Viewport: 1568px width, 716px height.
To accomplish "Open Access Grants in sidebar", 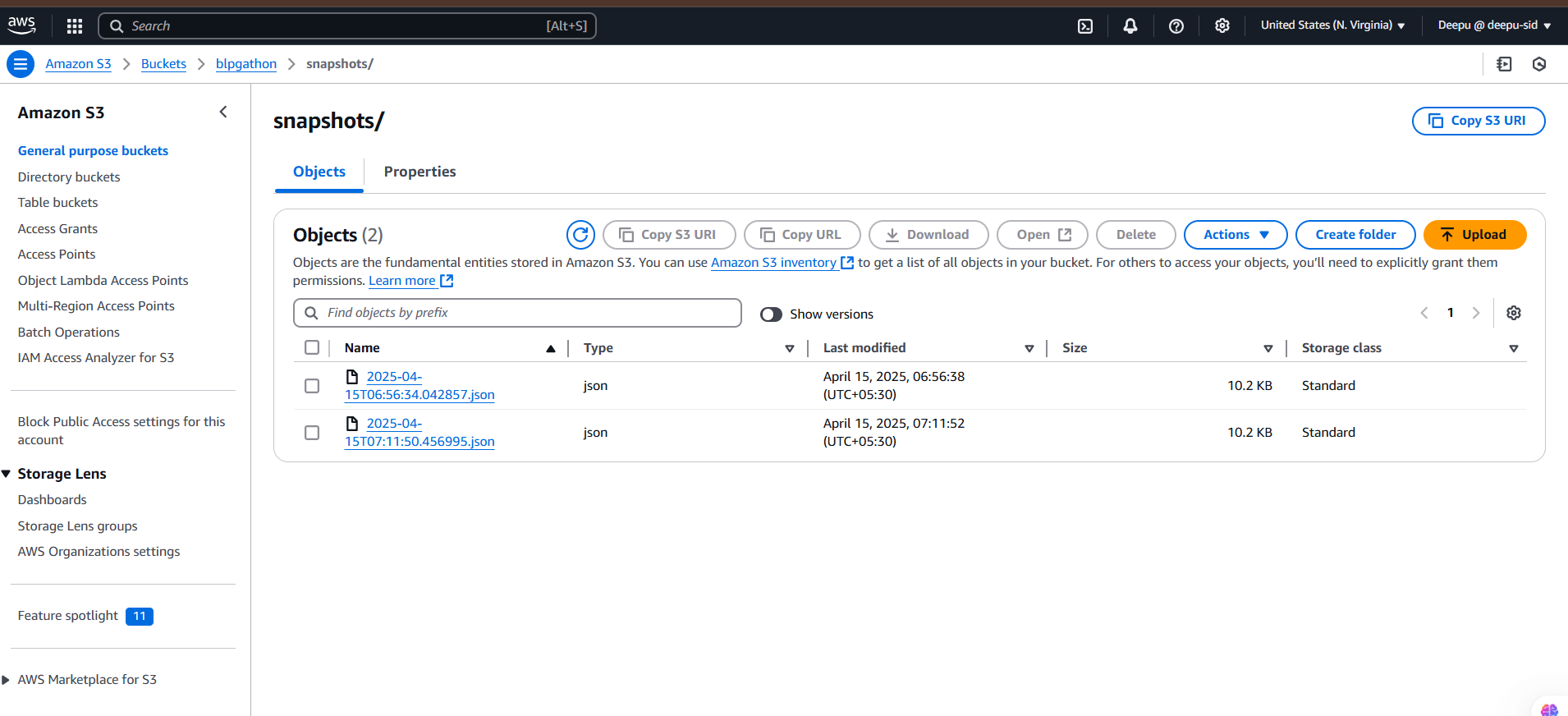I will point(57,229).
